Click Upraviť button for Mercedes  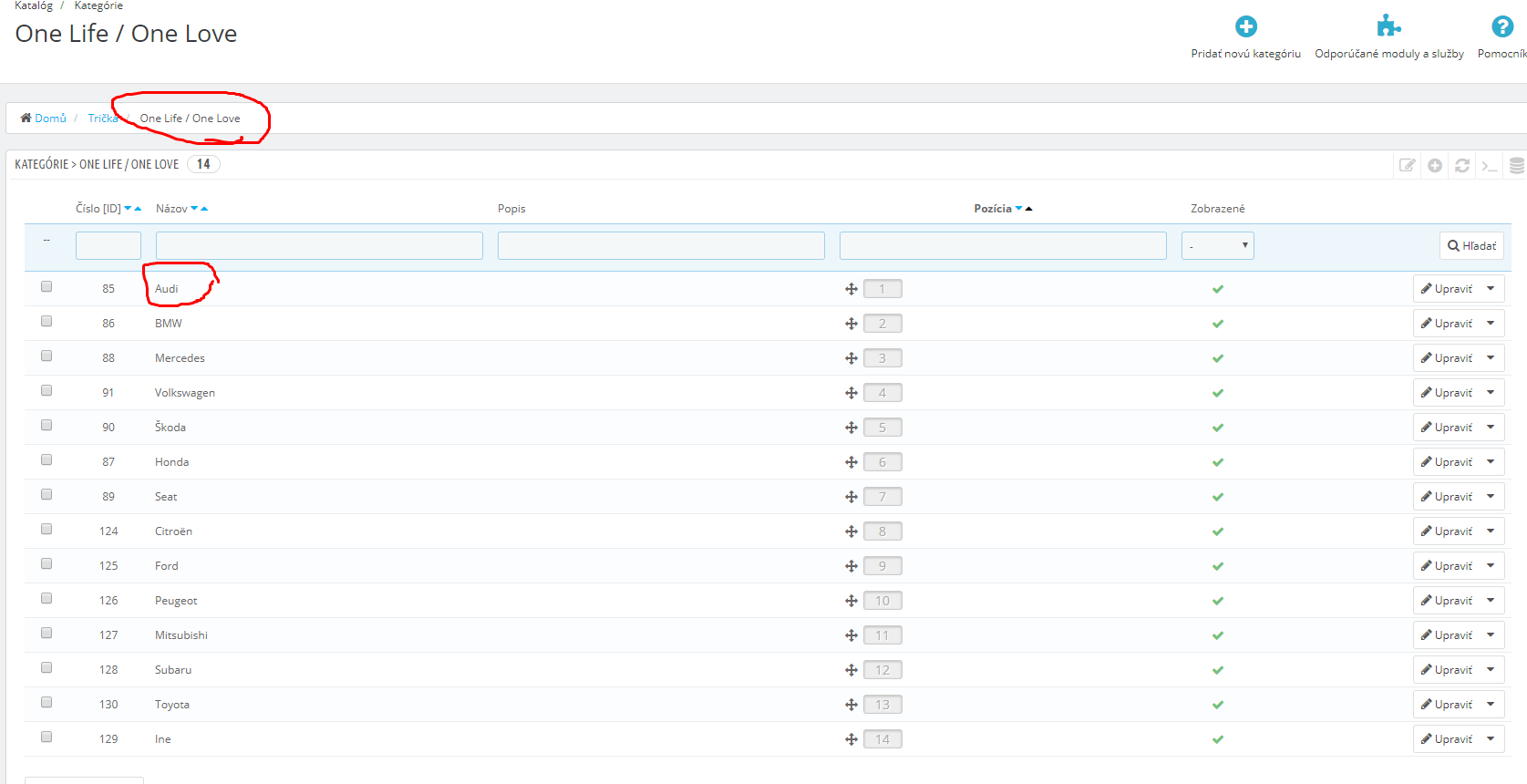click(1447, 358)
